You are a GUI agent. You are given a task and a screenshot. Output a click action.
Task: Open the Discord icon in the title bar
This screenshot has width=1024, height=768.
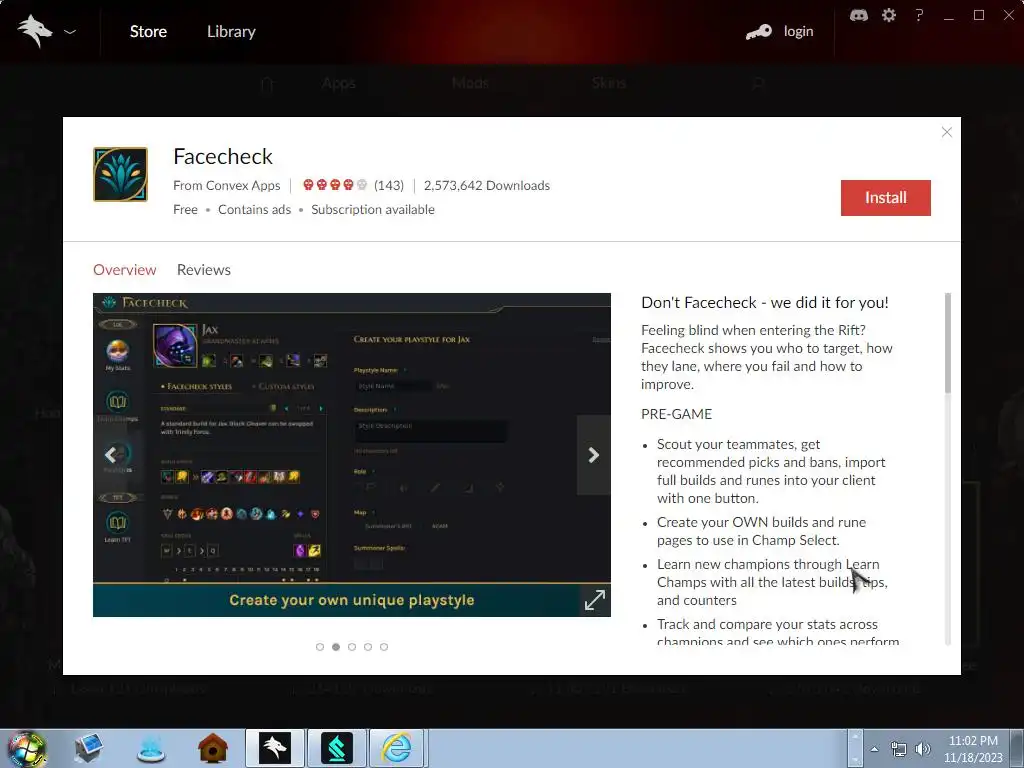tap(859, 15)
